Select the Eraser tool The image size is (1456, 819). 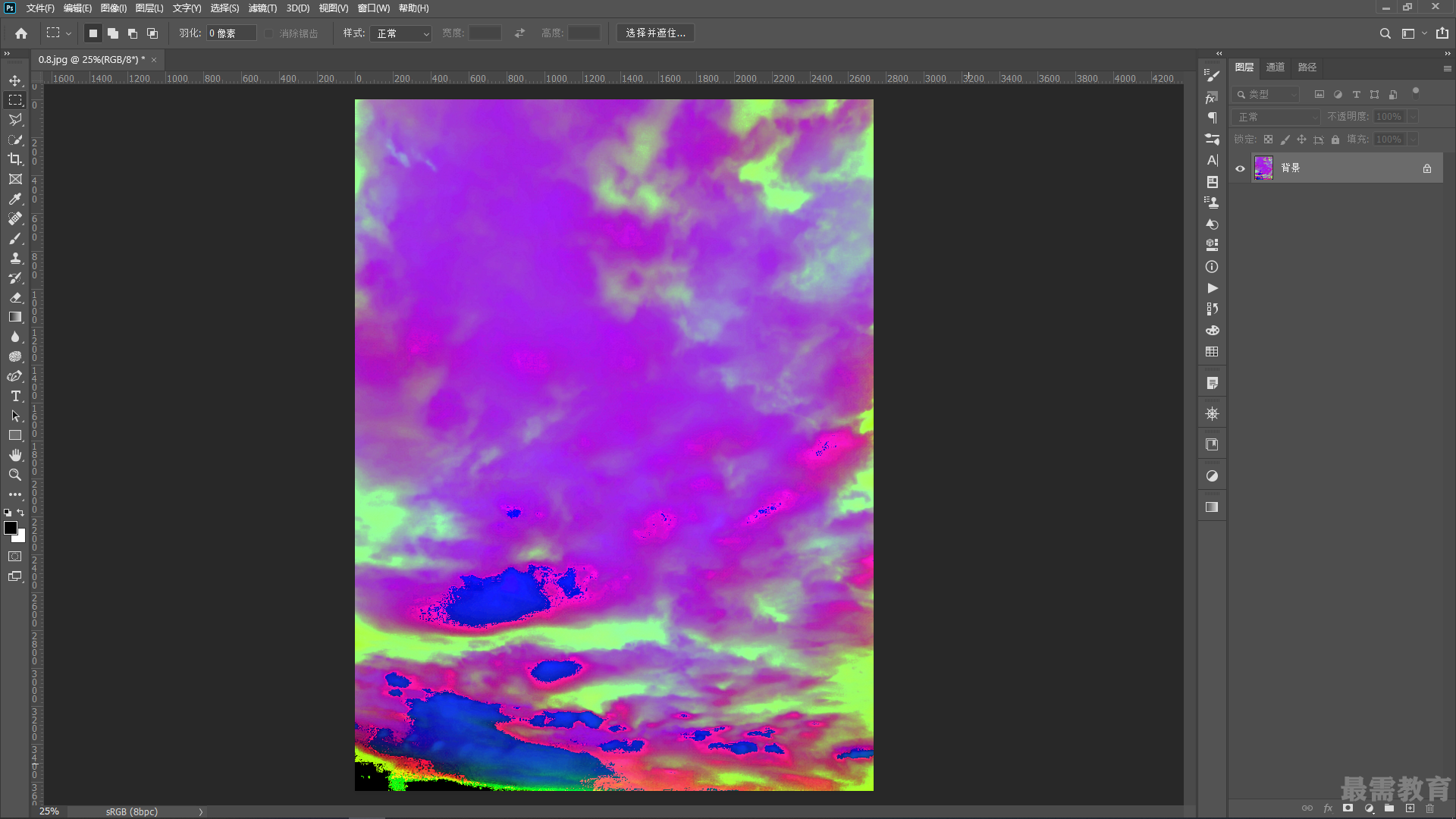pyautogui.click(x=15, y=297)
